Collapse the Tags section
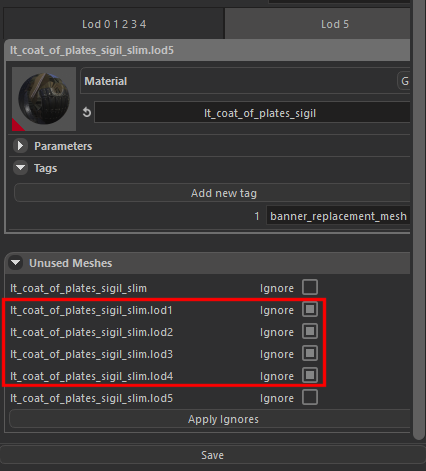Viewport: 426px width, 471px height. (20, 168)
